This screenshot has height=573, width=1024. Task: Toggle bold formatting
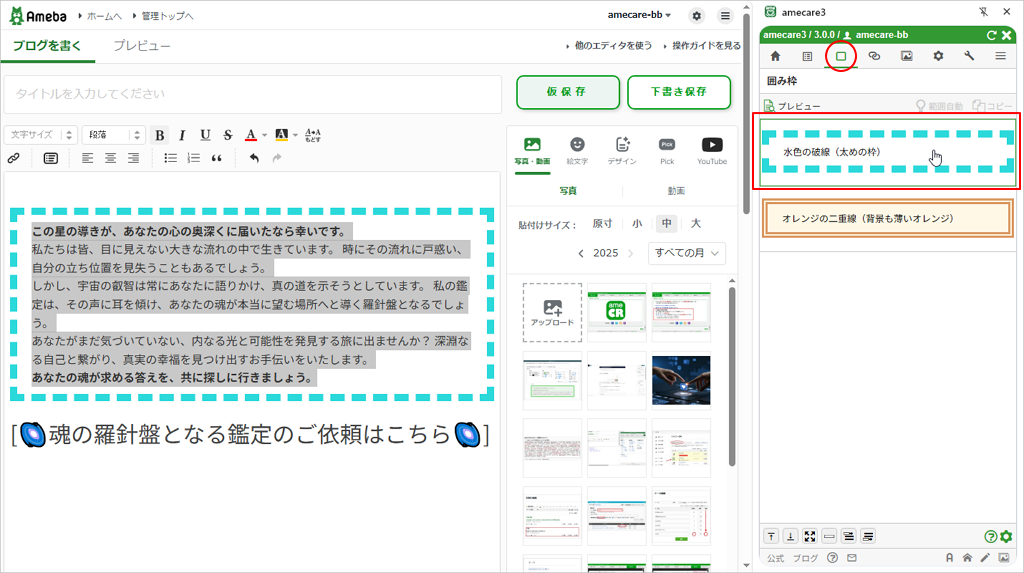pos(160,135)
